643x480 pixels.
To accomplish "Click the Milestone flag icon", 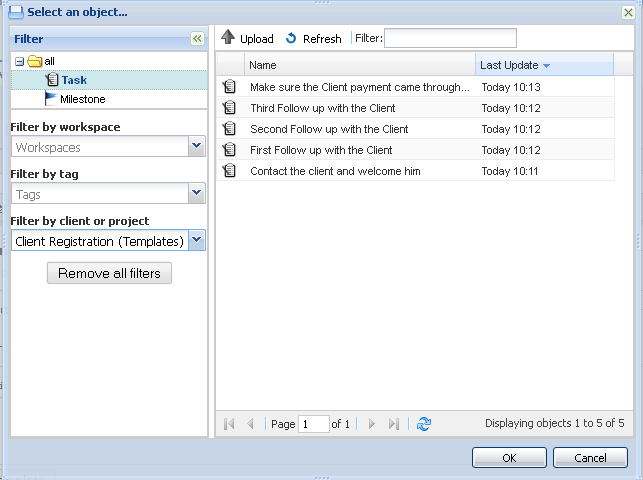I will [50, 98].
